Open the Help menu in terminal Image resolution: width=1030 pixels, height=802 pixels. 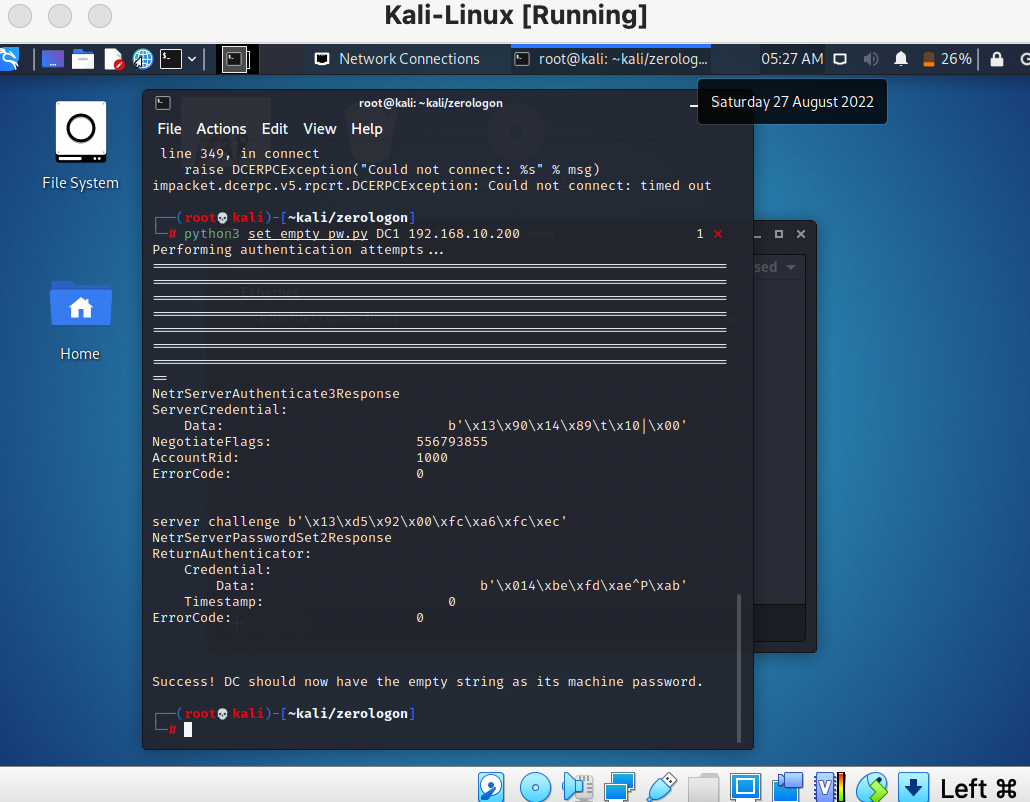tap(367, 129)
